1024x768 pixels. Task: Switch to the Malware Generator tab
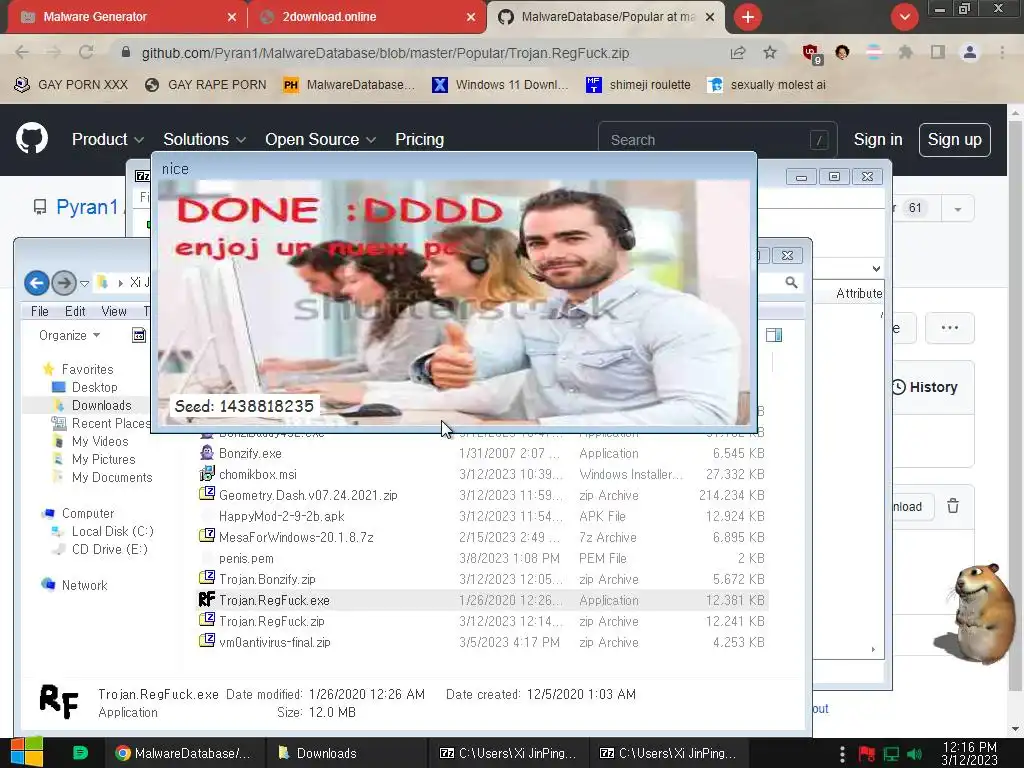pyautogui.click(x=127, y=17)
